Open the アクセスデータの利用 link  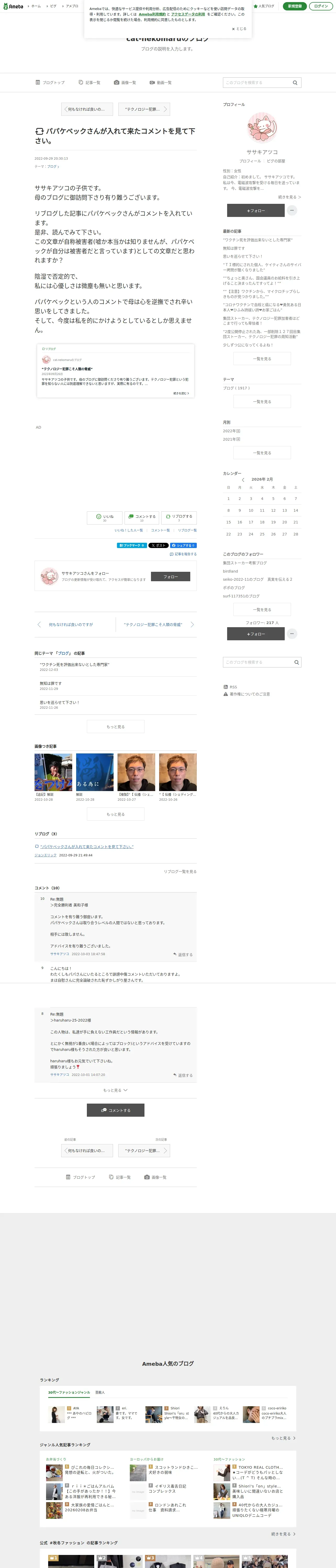[x=188, y=14]
